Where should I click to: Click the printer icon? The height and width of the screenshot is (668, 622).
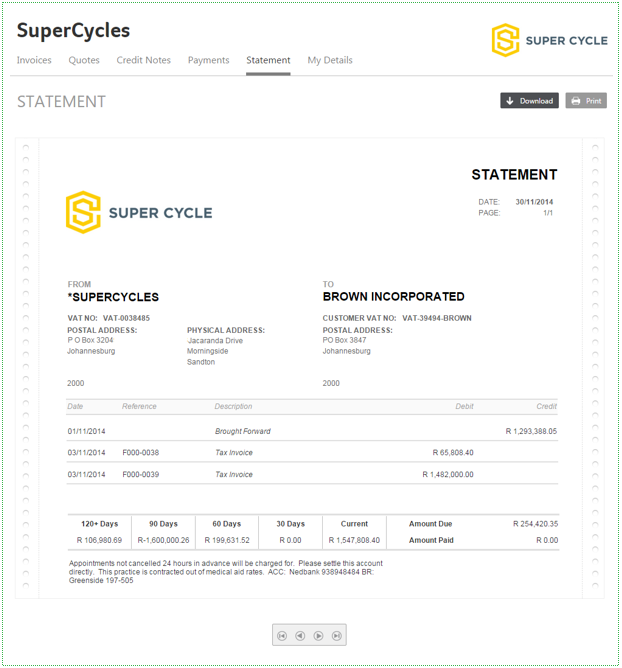click(576, 101)
